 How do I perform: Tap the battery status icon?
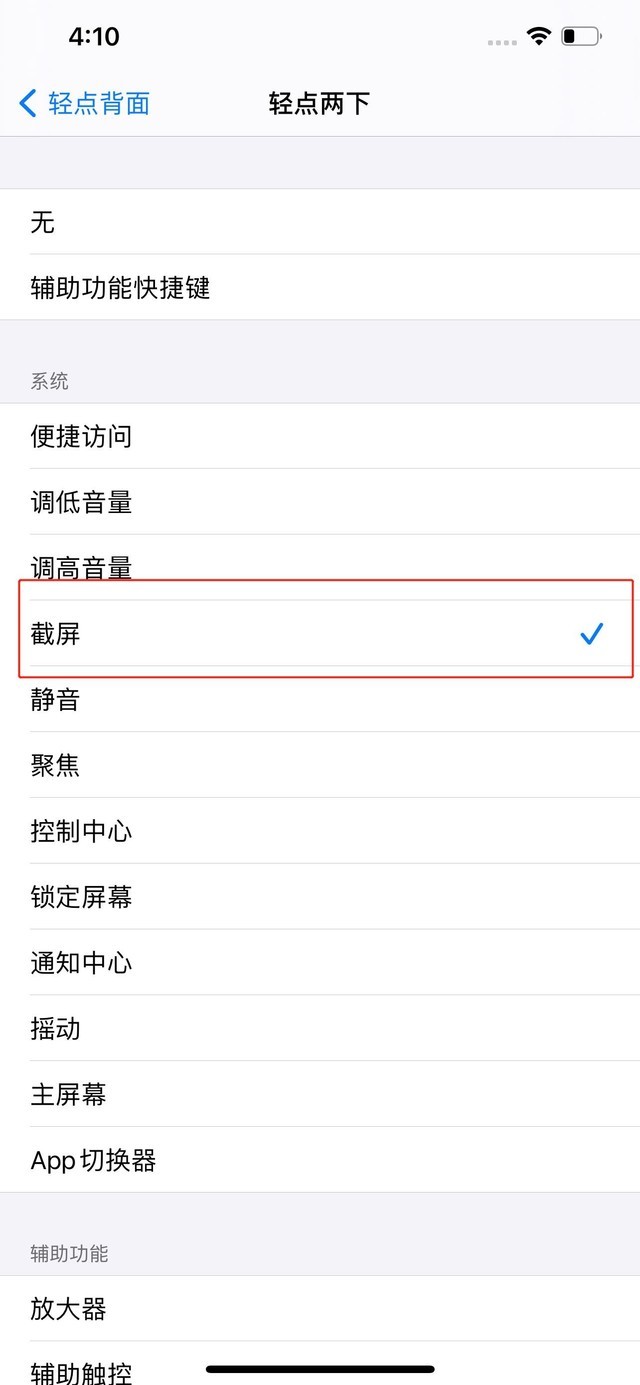click(580, 37)
